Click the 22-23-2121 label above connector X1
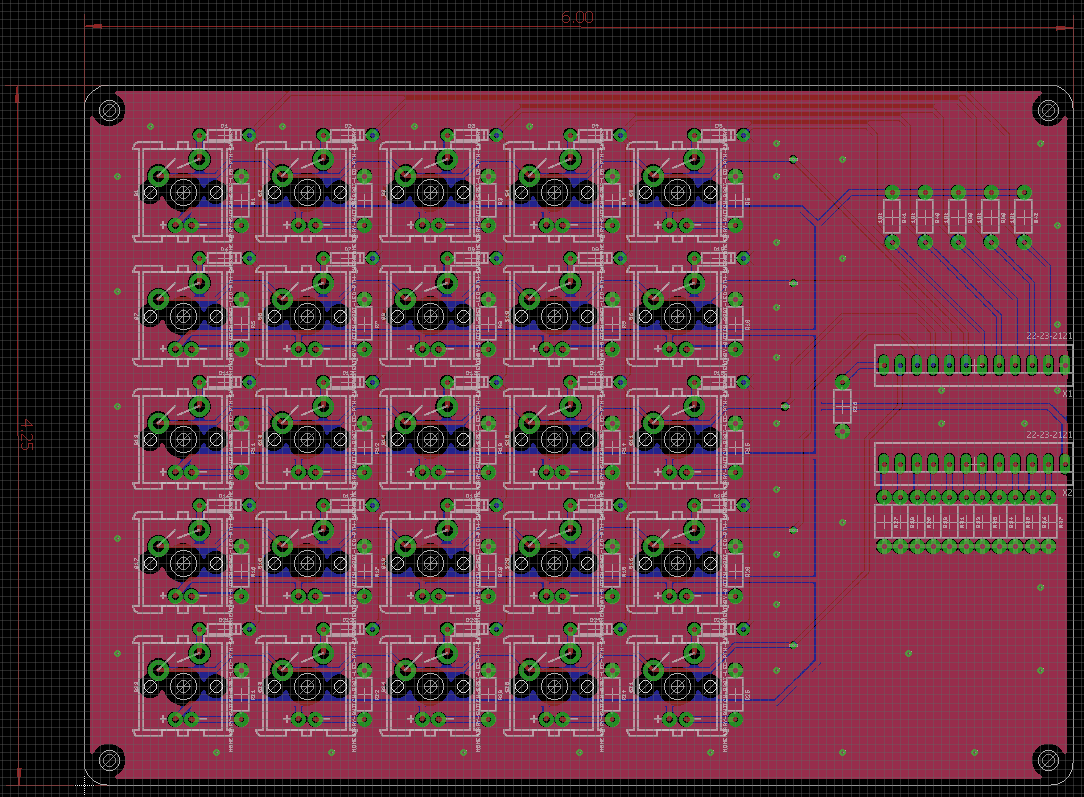Image resolution: width=1084 pixels, height=797 pixels. point(1046,335)
